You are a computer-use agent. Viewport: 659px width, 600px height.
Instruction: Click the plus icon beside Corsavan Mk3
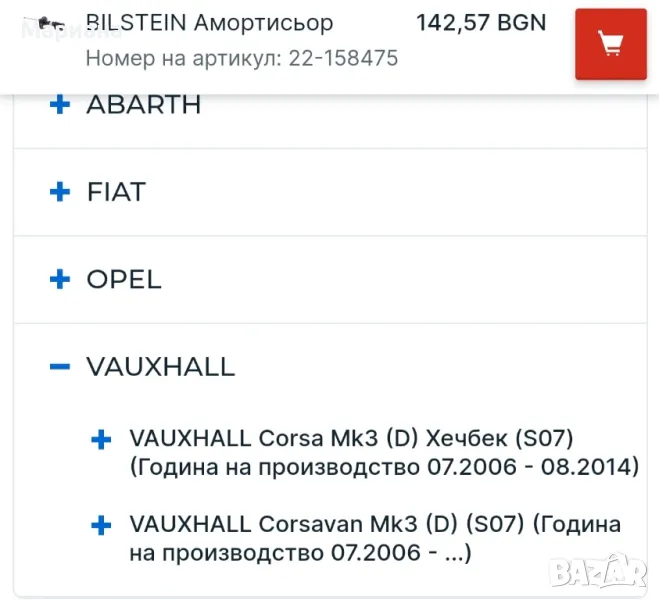pyautogui.click(x=100, y=525)
